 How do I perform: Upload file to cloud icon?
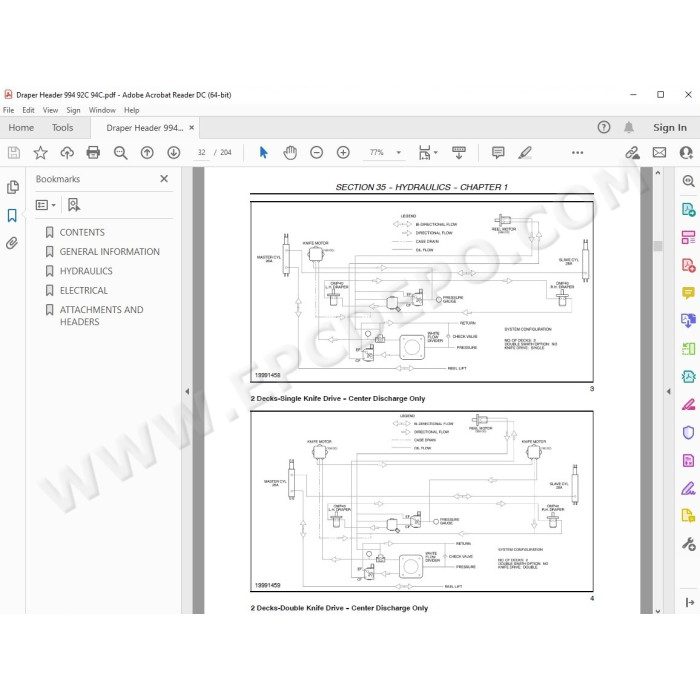[x=67, y=153]
